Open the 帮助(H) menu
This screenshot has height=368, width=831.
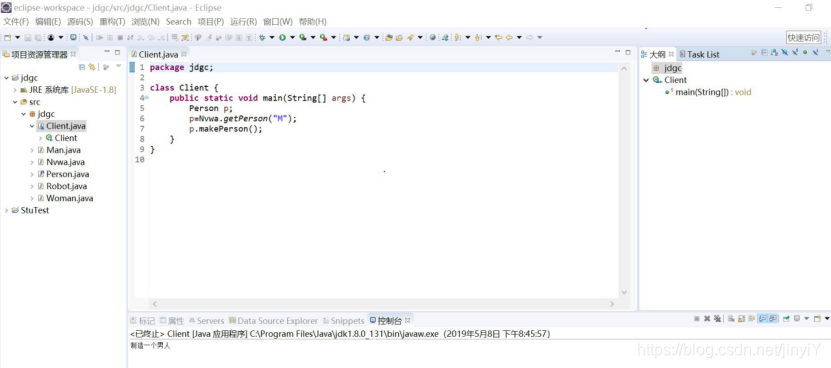click(313, 22)
